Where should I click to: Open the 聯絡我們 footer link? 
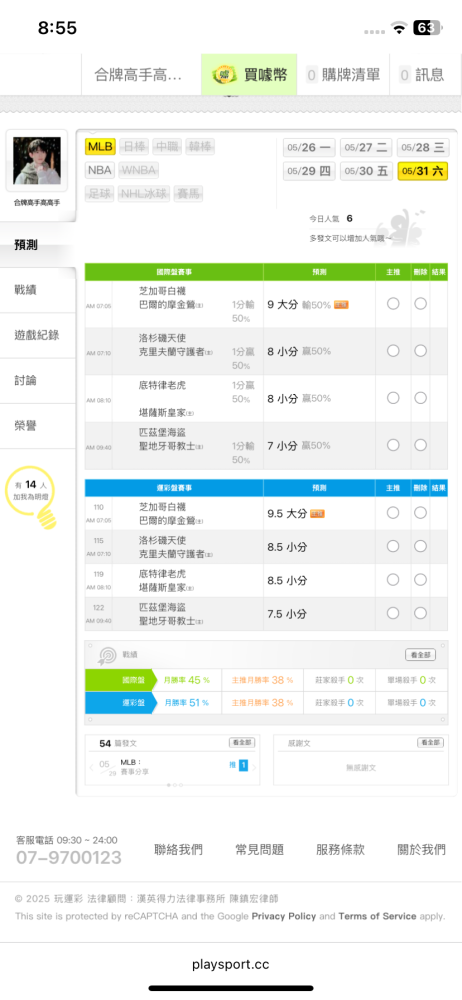tap(179, 849)
